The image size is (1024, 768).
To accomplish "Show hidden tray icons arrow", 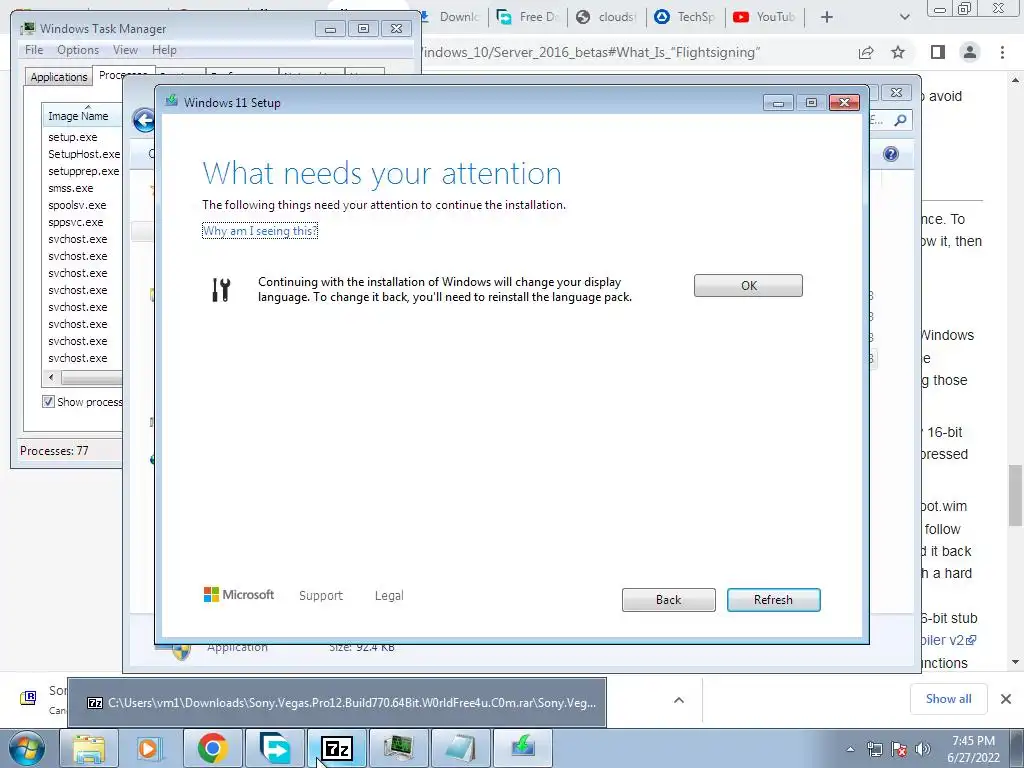I will 850,749.
